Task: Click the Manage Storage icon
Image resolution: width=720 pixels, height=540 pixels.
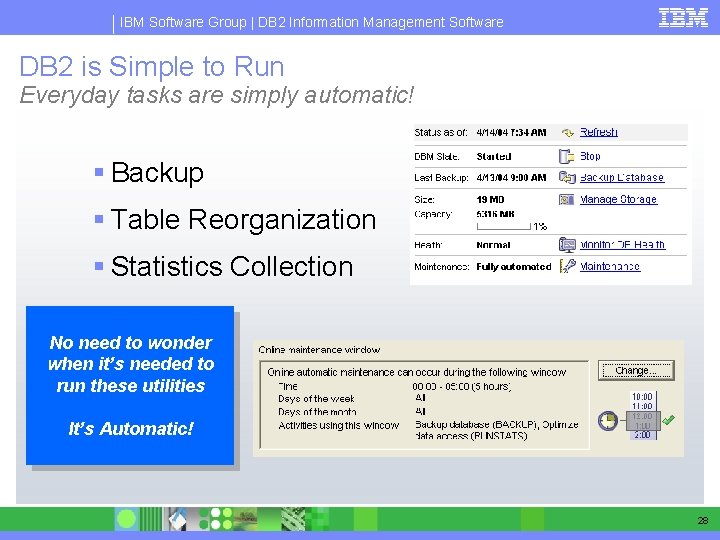Action: coord(566,199)
